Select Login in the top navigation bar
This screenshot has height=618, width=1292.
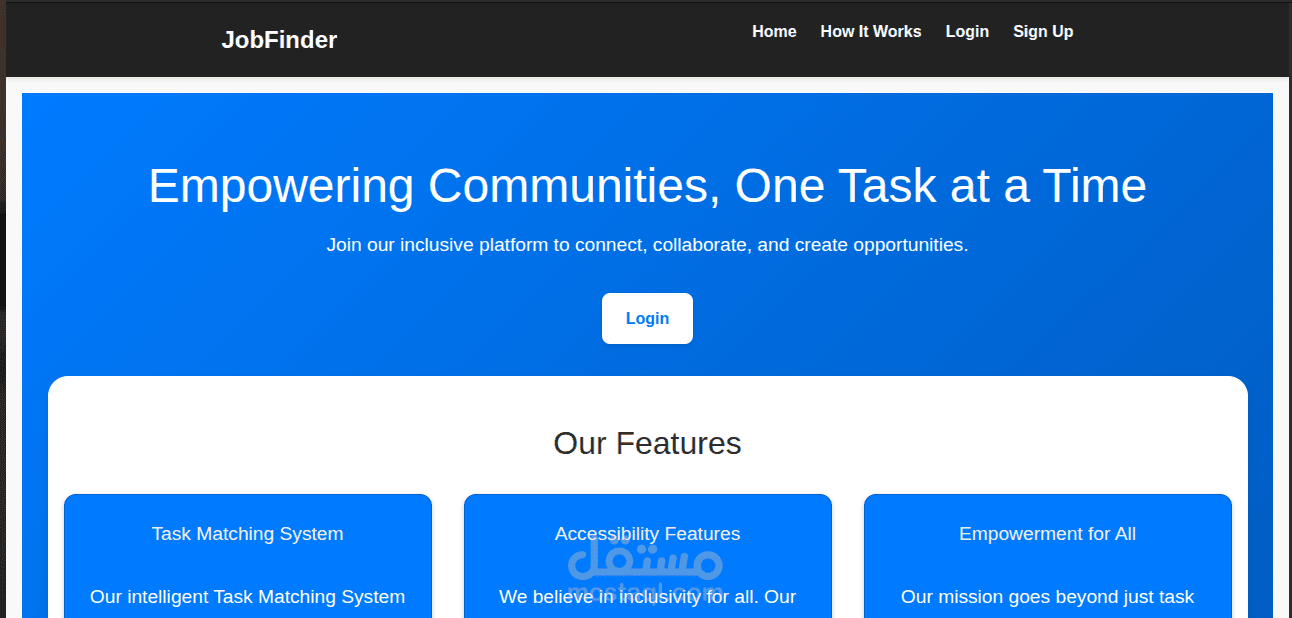coord(967,32)
